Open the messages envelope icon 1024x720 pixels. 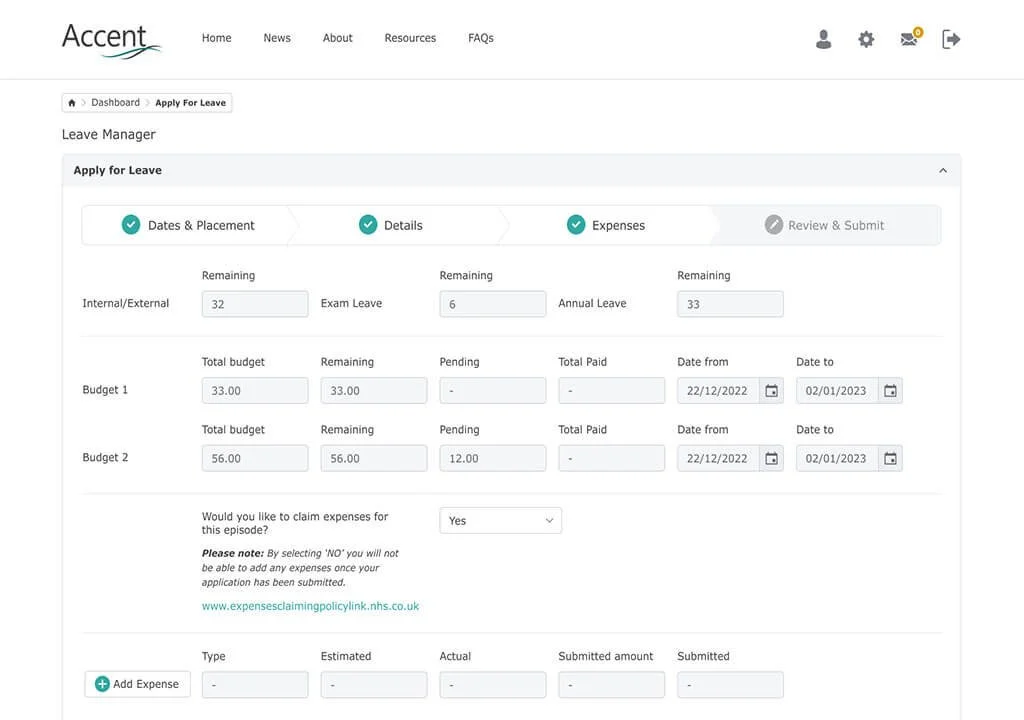[x=910, y=38]
